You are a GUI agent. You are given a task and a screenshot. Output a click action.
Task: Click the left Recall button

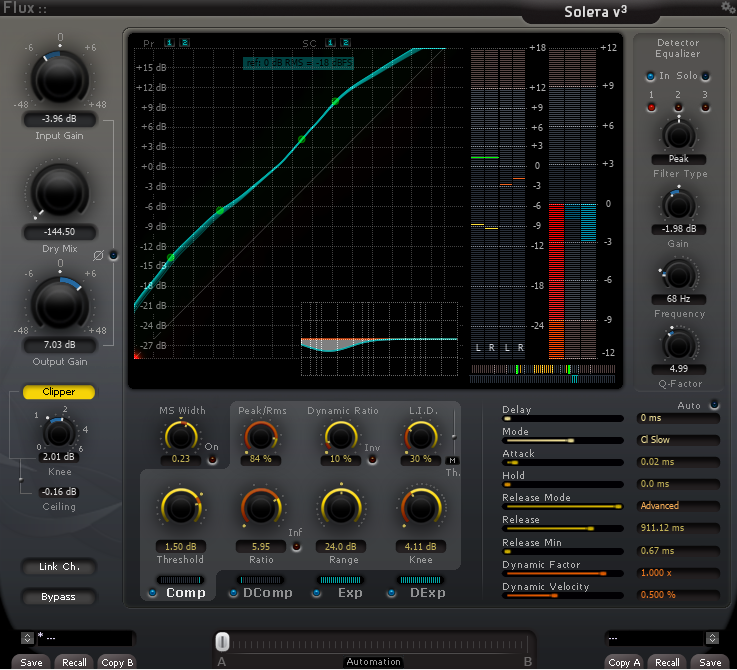point(74,662)
